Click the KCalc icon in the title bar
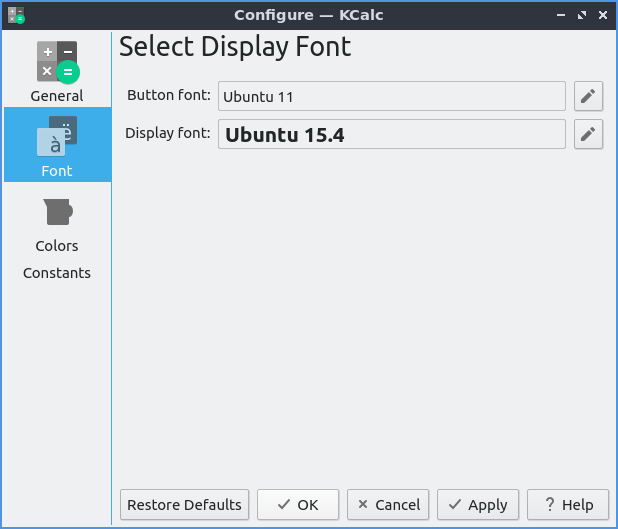This screenshot has width=618, height=529. pos(15,15)
